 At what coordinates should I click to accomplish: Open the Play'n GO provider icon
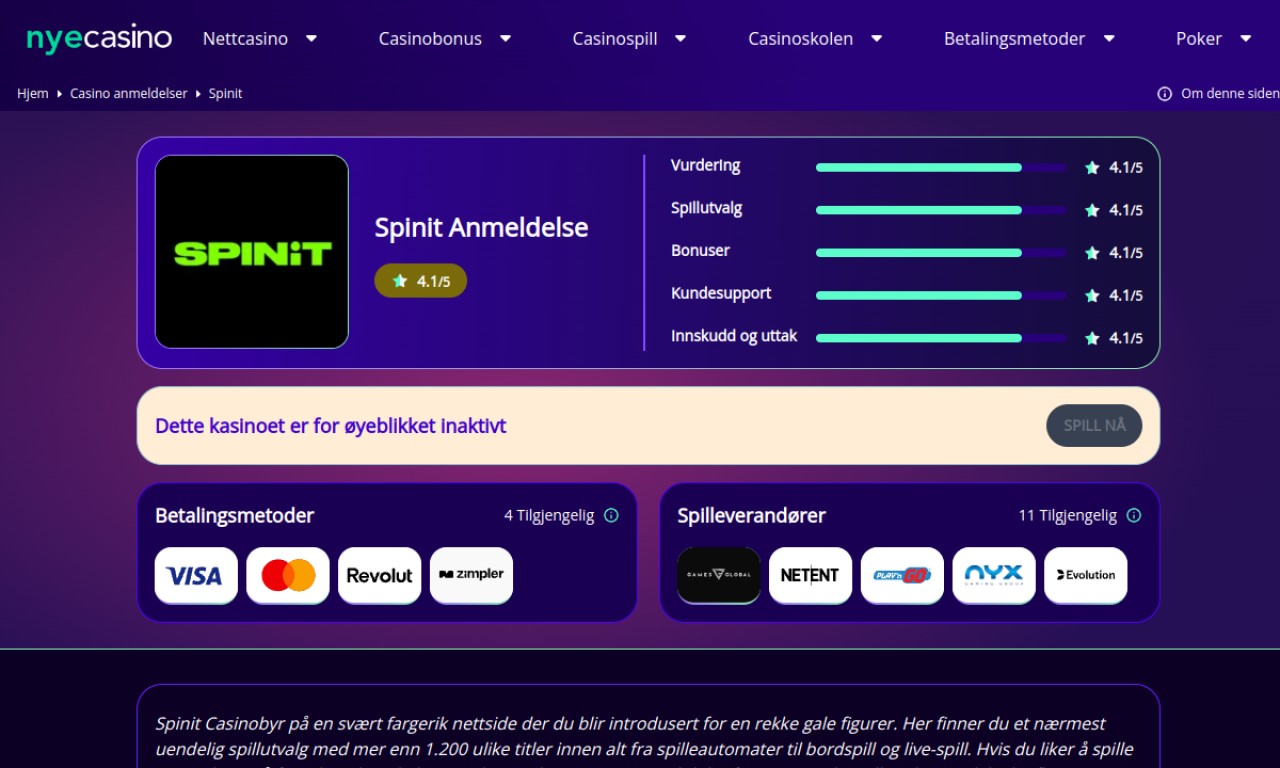click(x=902, y=575)
